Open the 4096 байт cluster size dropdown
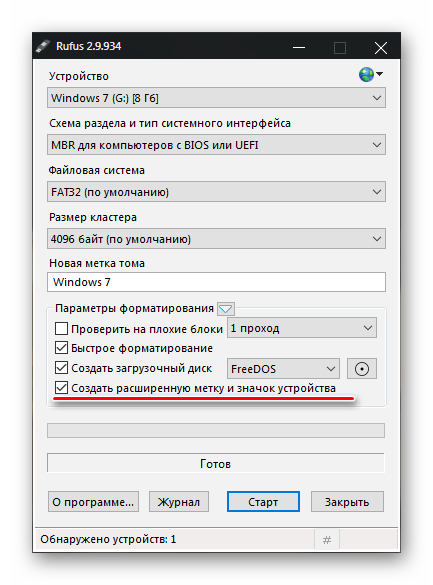This screenshot has height=585, width=433. coord(216,239)
